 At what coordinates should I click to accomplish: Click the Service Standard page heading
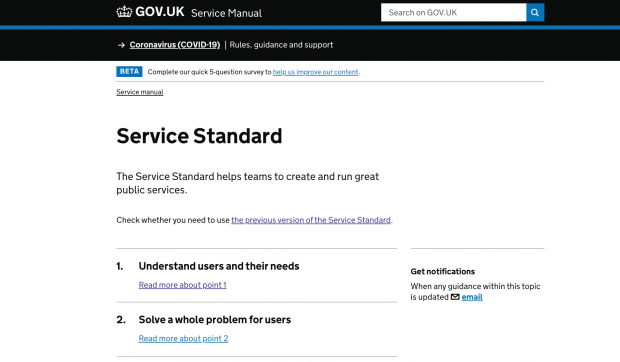pyautogui.click(x=199, y=136)
